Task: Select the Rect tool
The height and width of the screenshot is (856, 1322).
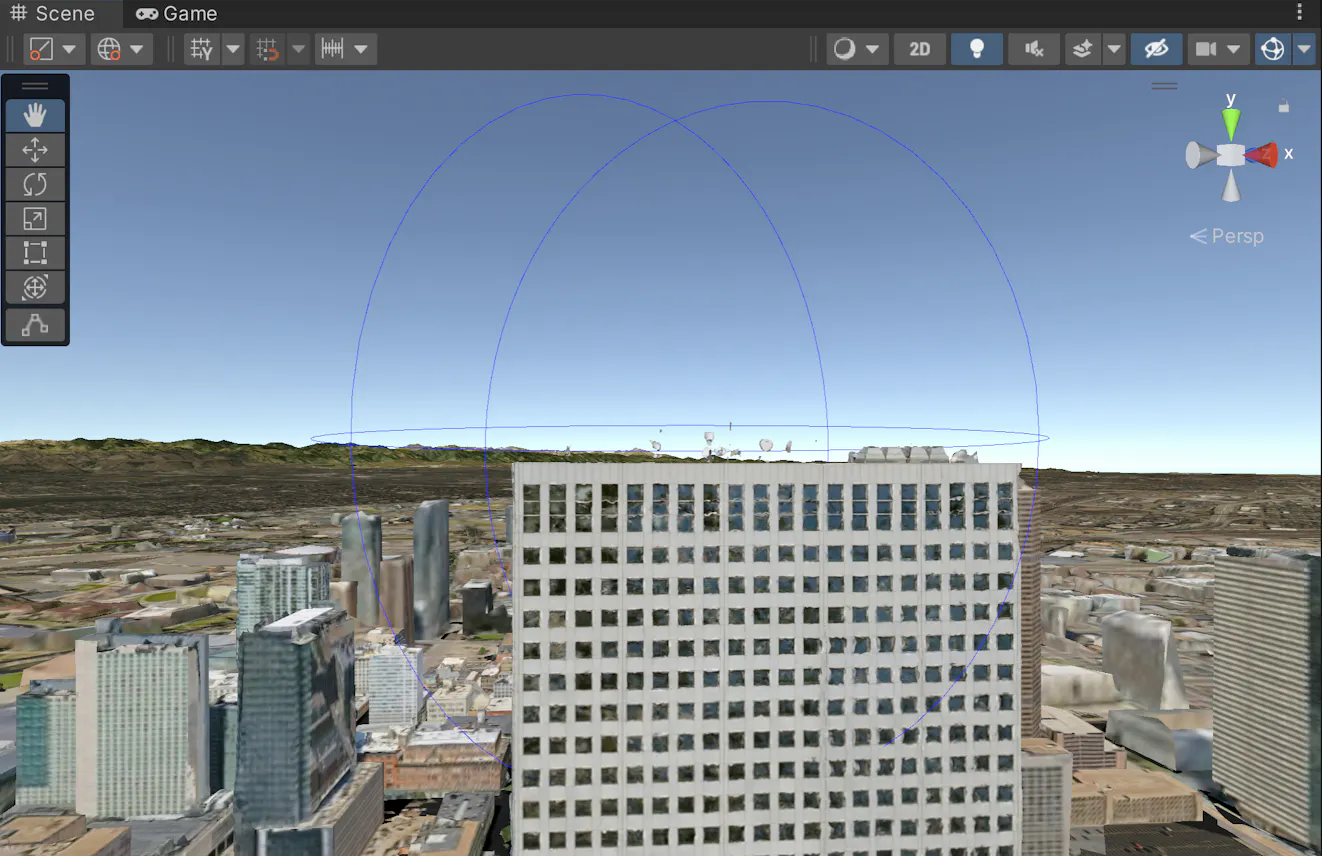Action: (35, 252)
